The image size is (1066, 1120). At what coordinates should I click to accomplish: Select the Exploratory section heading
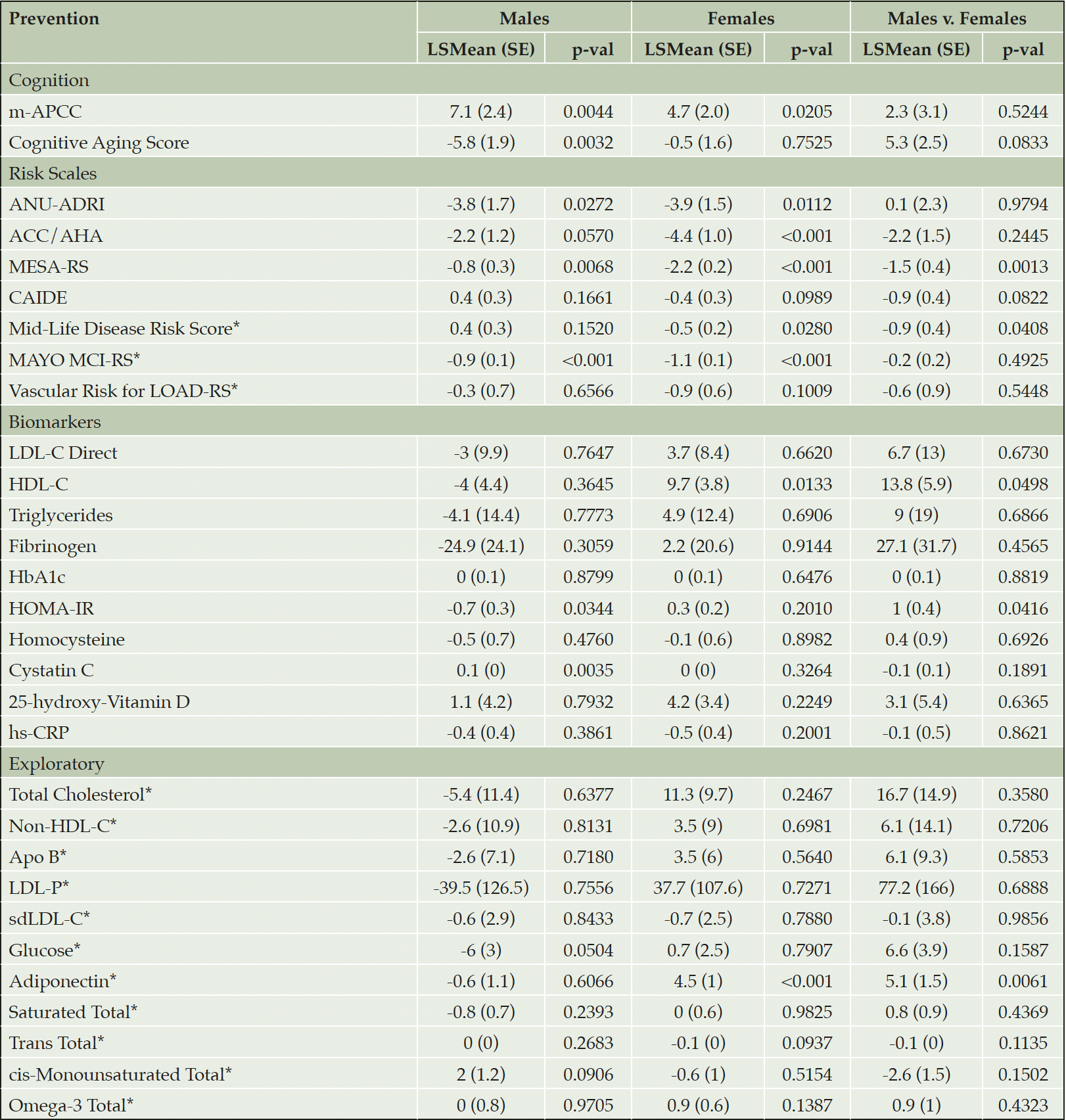coord(57,764)
